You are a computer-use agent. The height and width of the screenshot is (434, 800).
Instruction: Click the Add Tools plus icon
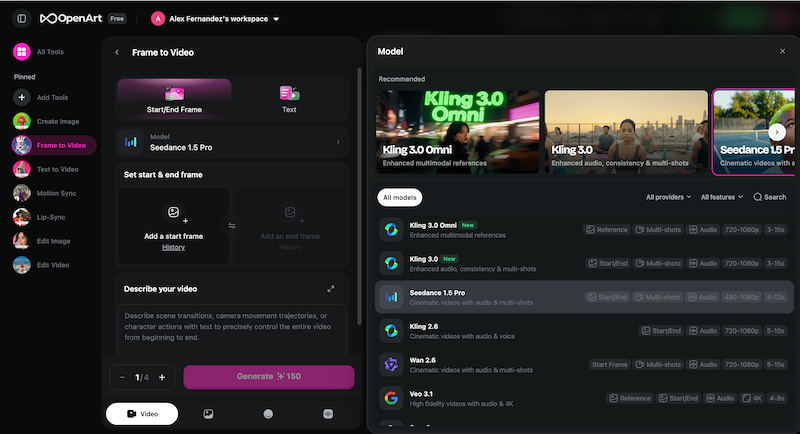pyautogui.click(x=22, y=98)
